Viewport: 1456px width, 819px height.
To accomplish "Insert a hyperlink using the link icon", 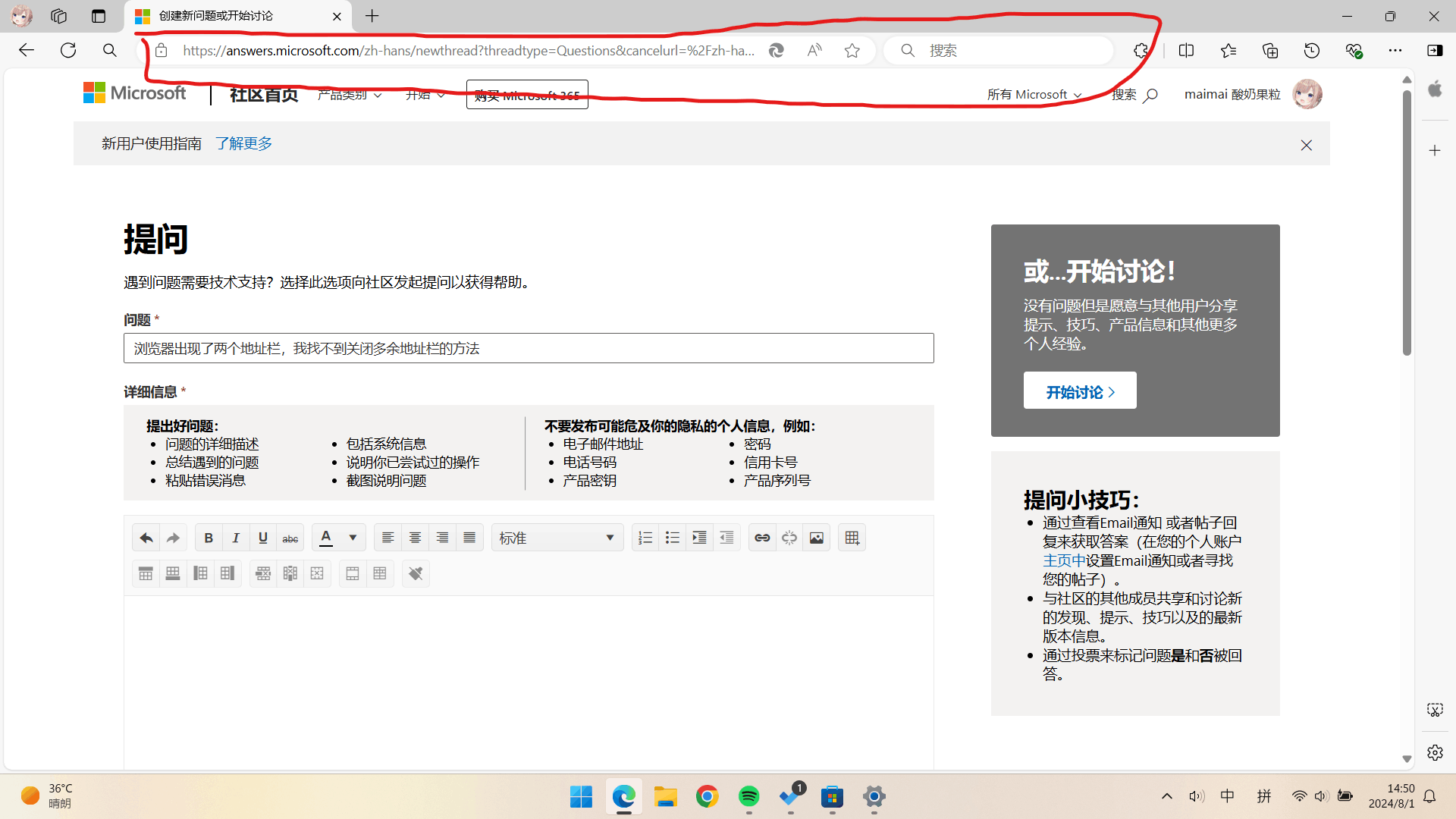I will point(762,538).
